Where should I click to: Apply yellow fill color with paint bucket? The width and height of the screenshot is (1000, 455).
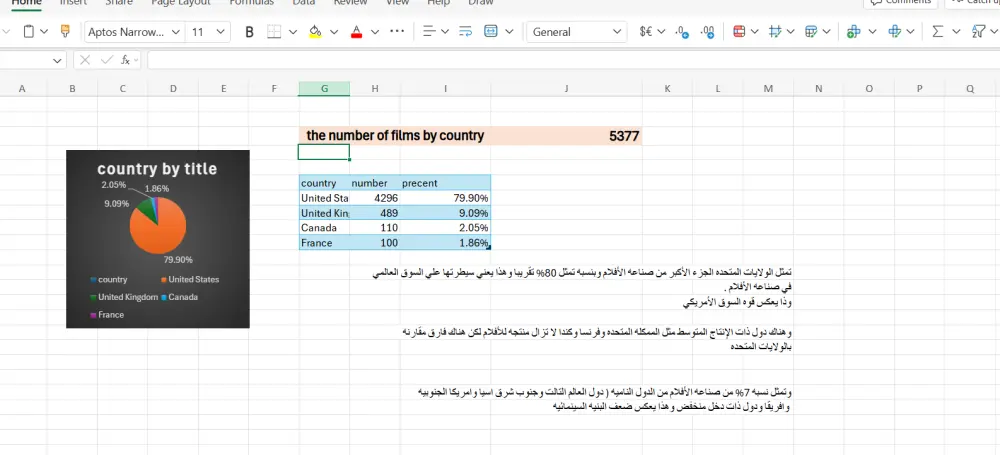pos(315,32)
